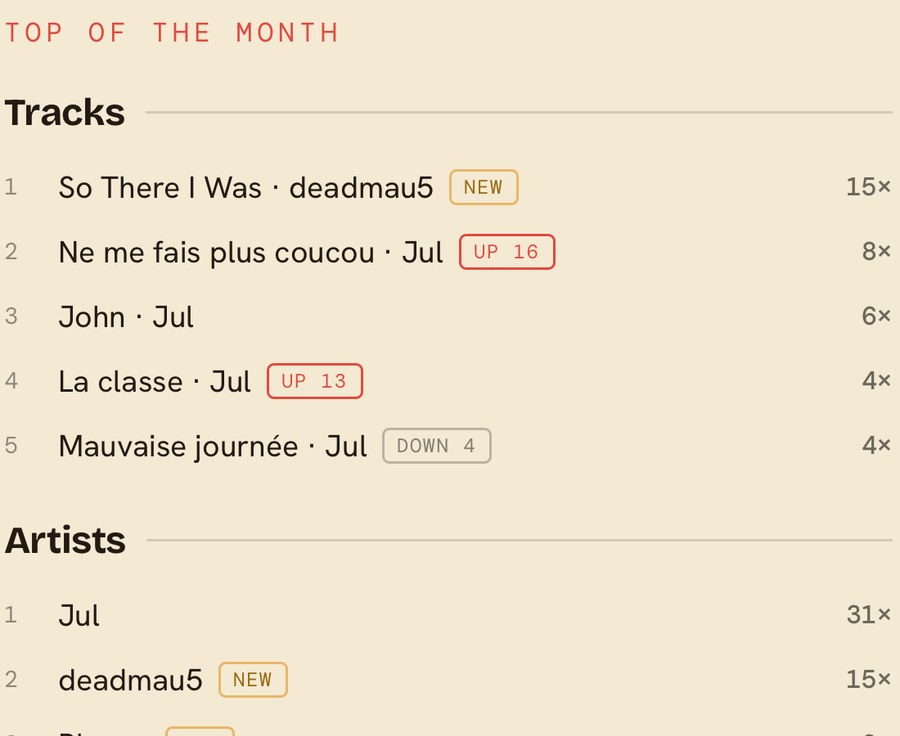This screenshot has width=900, height=736.
Task: Click the 31× play count for Jul
Action: pyautogui.click(x=868, y=614)
